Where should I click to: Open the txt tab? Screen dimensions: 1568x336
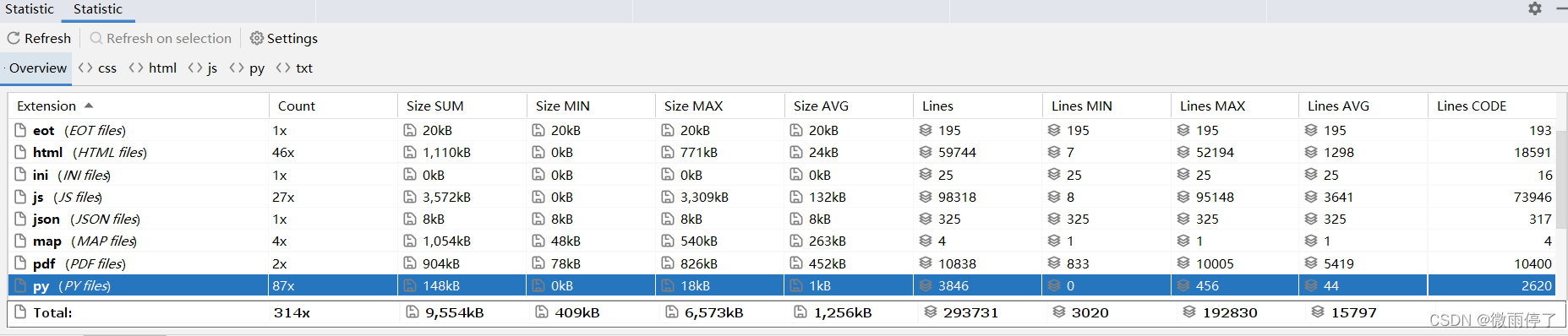(x=294, y=68)
